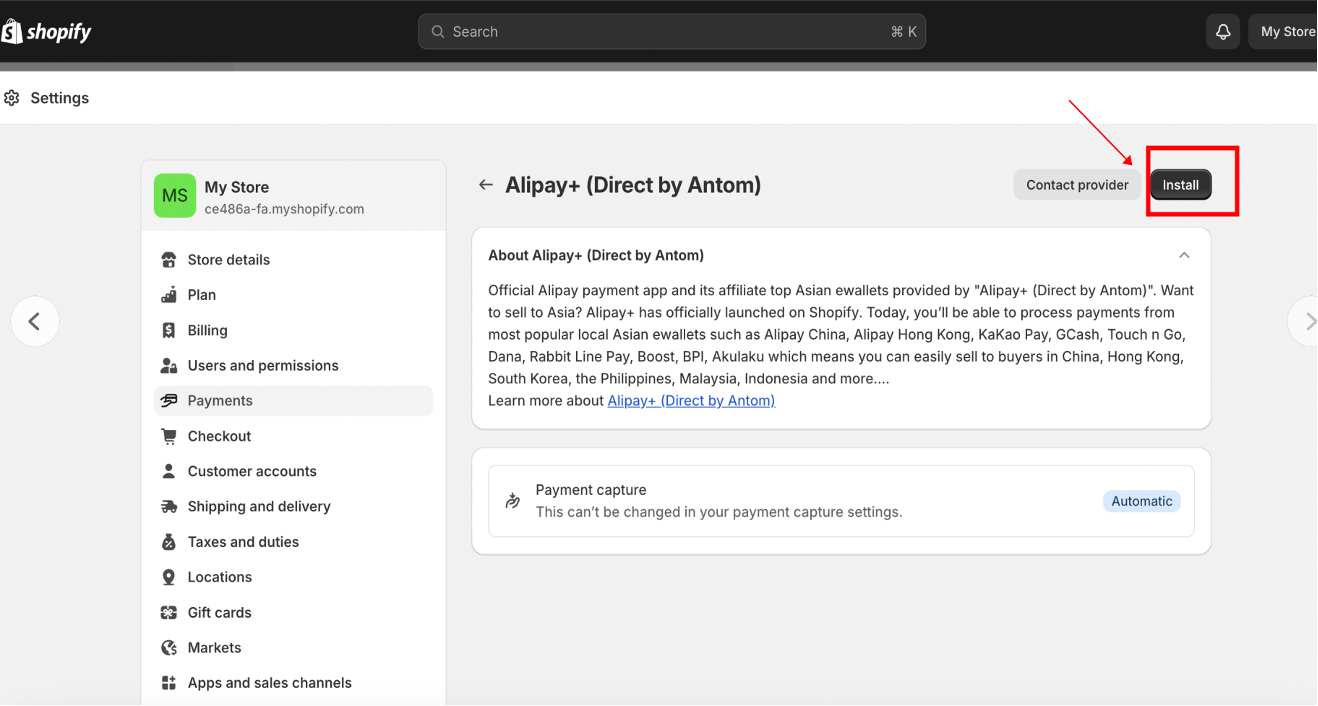Open Taxes and duties settings
The height and width of the screenshot is (706, 1318).
243,542
